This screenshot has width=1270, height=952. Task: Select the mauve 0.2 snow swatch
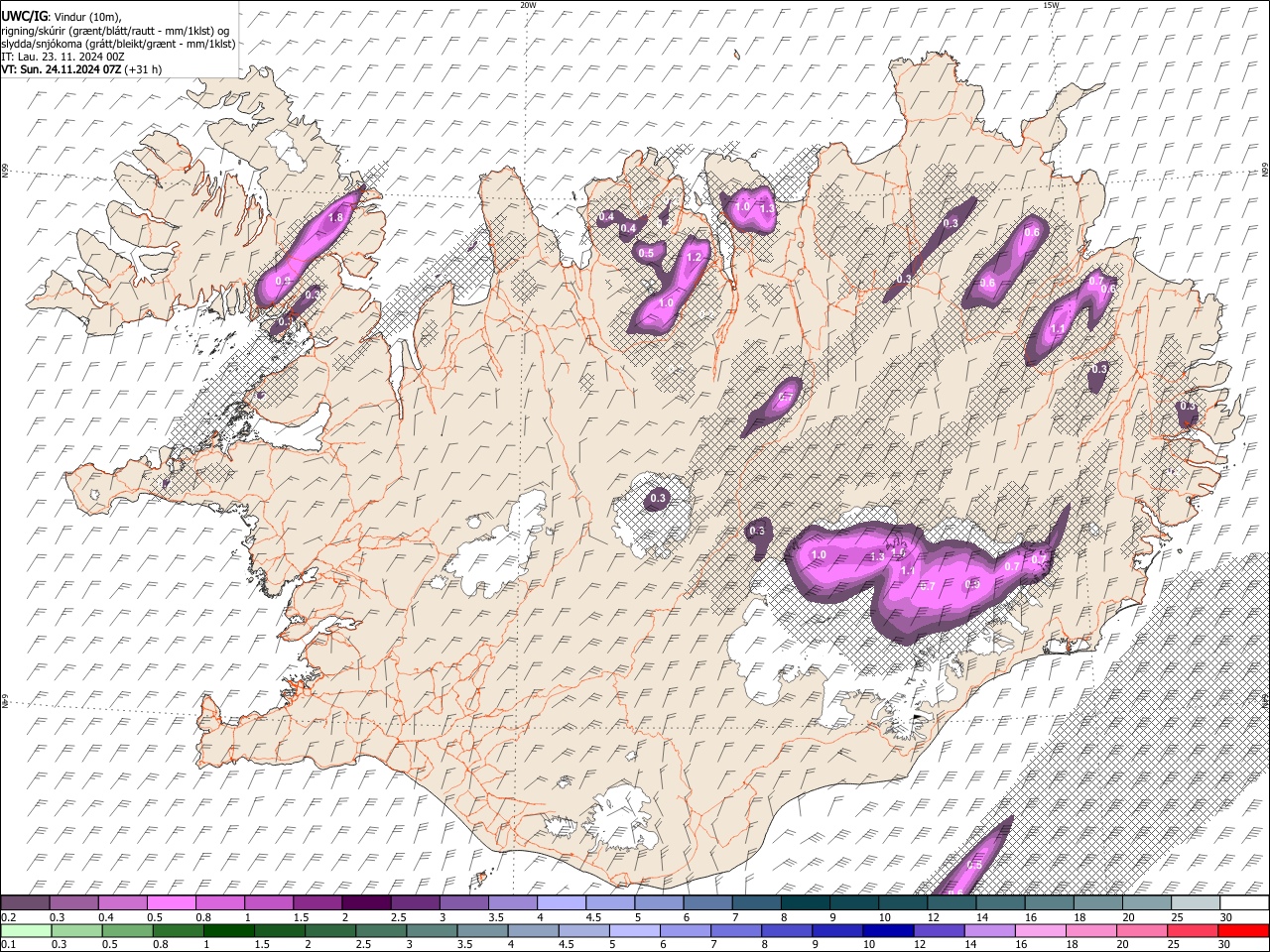pos(25,903)
